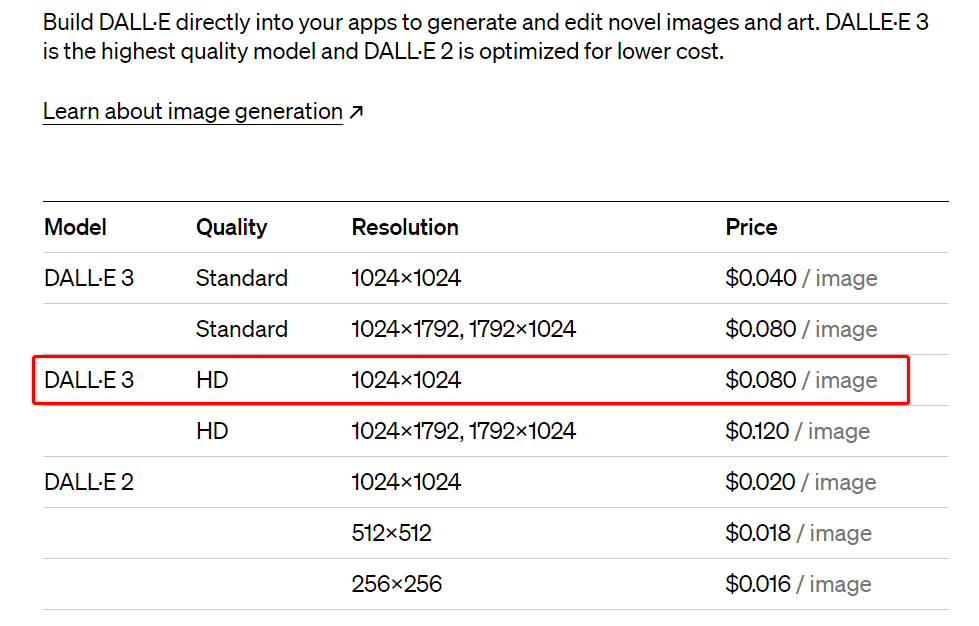Click Standard quality in the 1024×1792 row
The height and width of the screenshot is (626, 979).
(x=242, y=329)
